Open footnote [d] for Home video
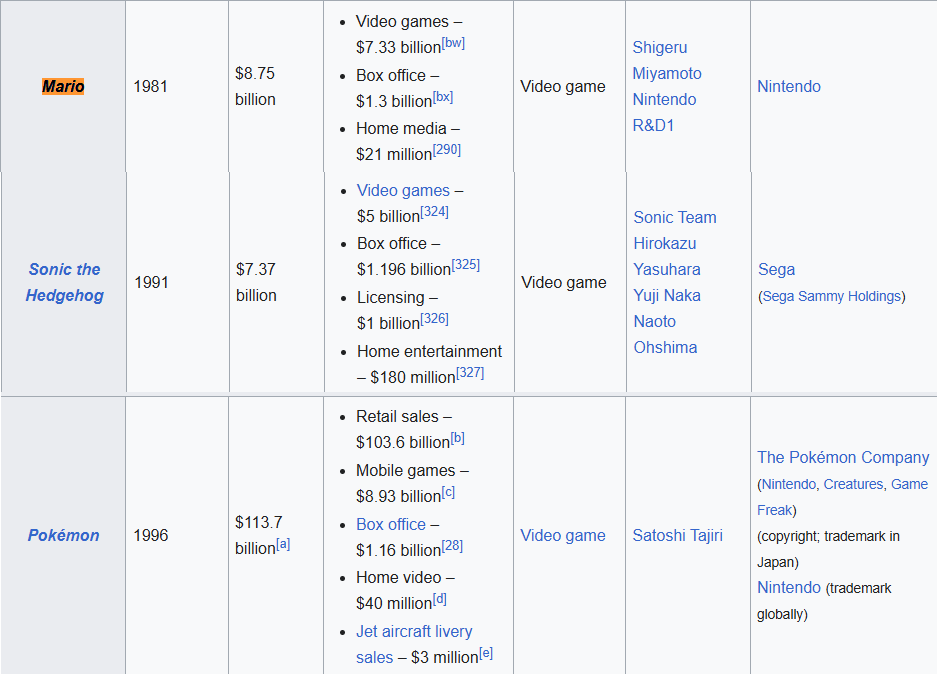Image resolution: width=937 pixels, height=674 pixels. (439, 599)
